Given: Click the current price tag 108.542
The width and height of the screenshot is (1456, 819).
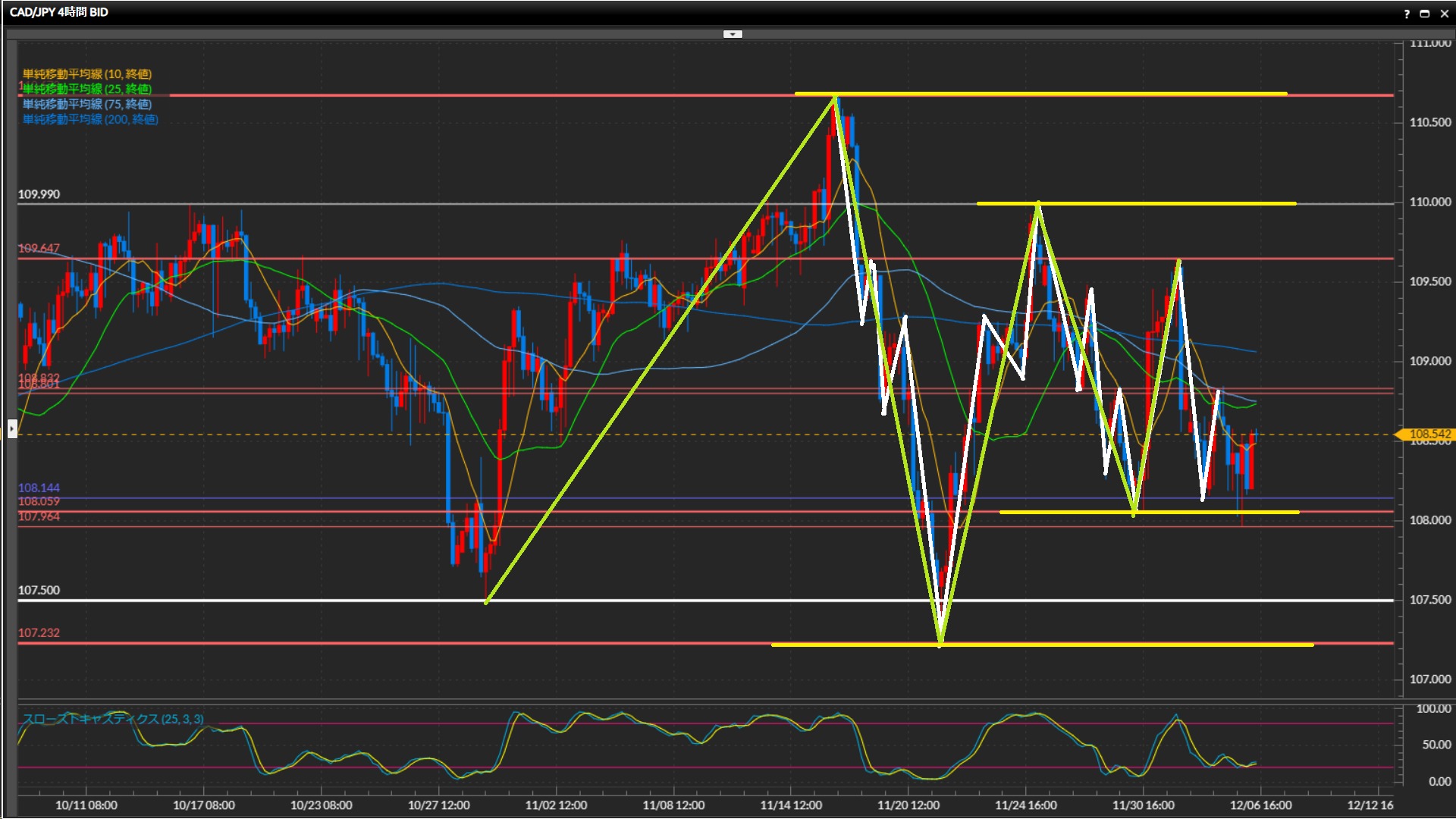Looking at the screenshot, I should tap(1429, 434).
